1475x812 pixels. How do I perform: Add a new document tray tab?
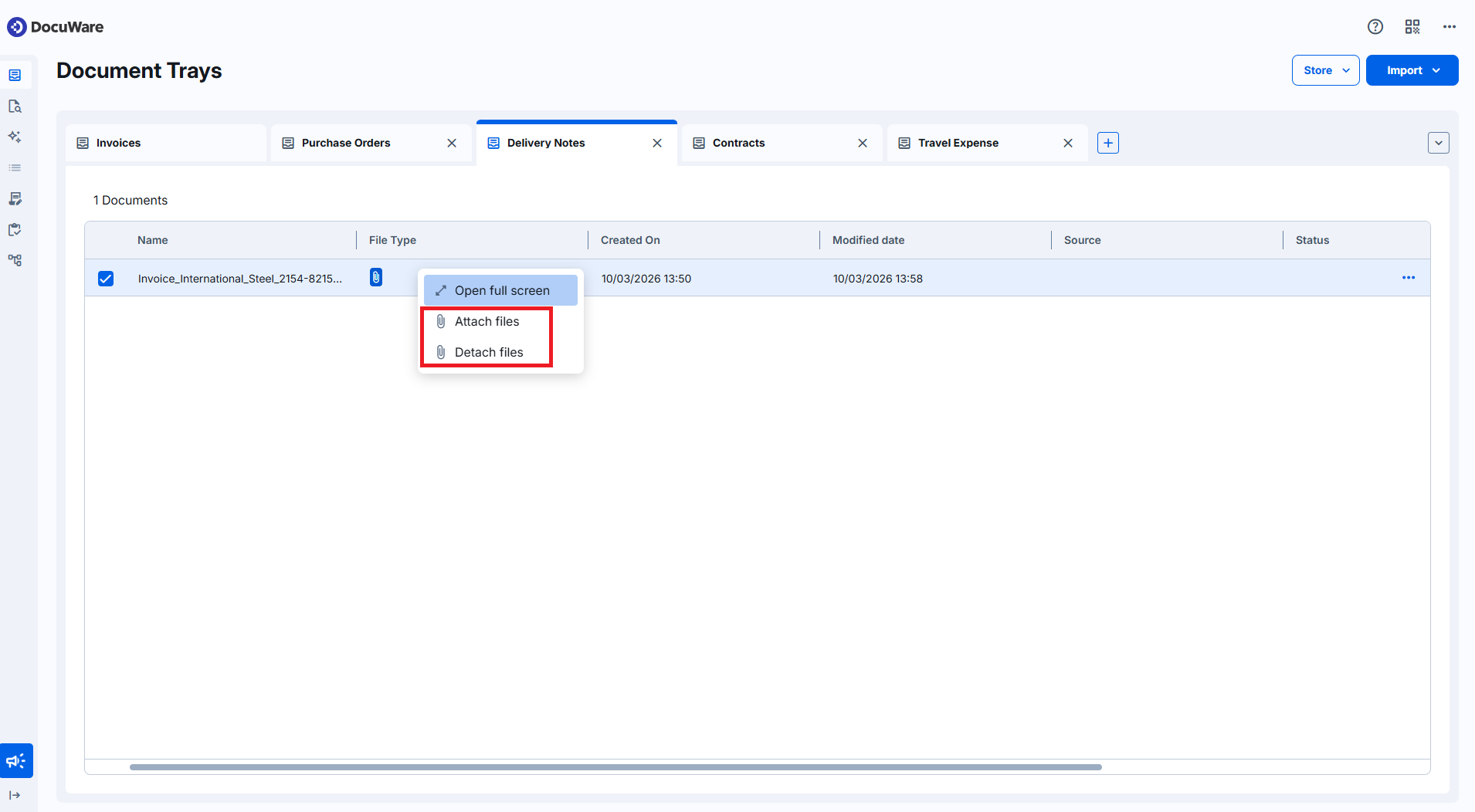(x=1108, y=143)
